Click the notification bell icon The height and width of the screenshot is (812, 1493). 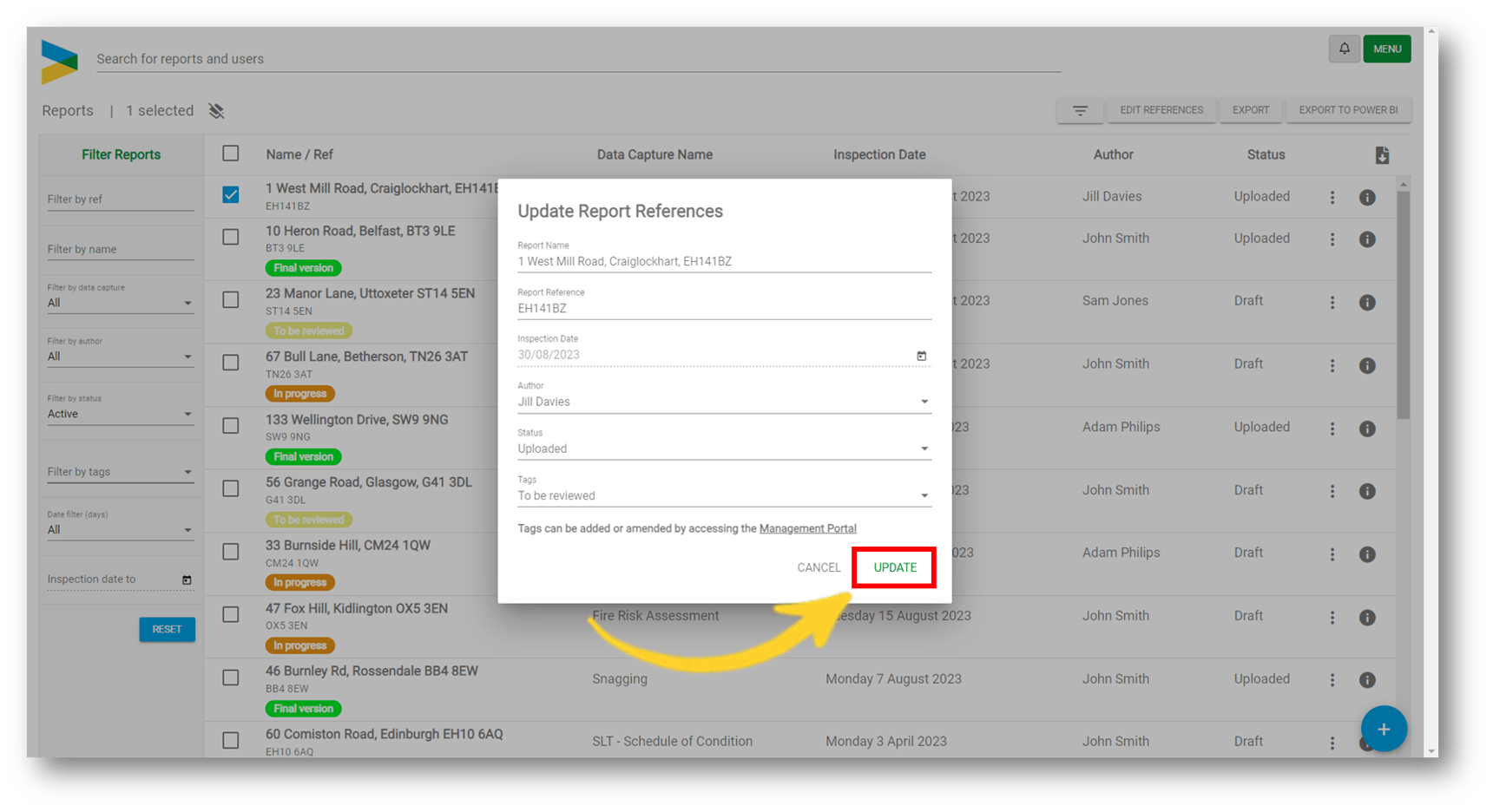1344,49
